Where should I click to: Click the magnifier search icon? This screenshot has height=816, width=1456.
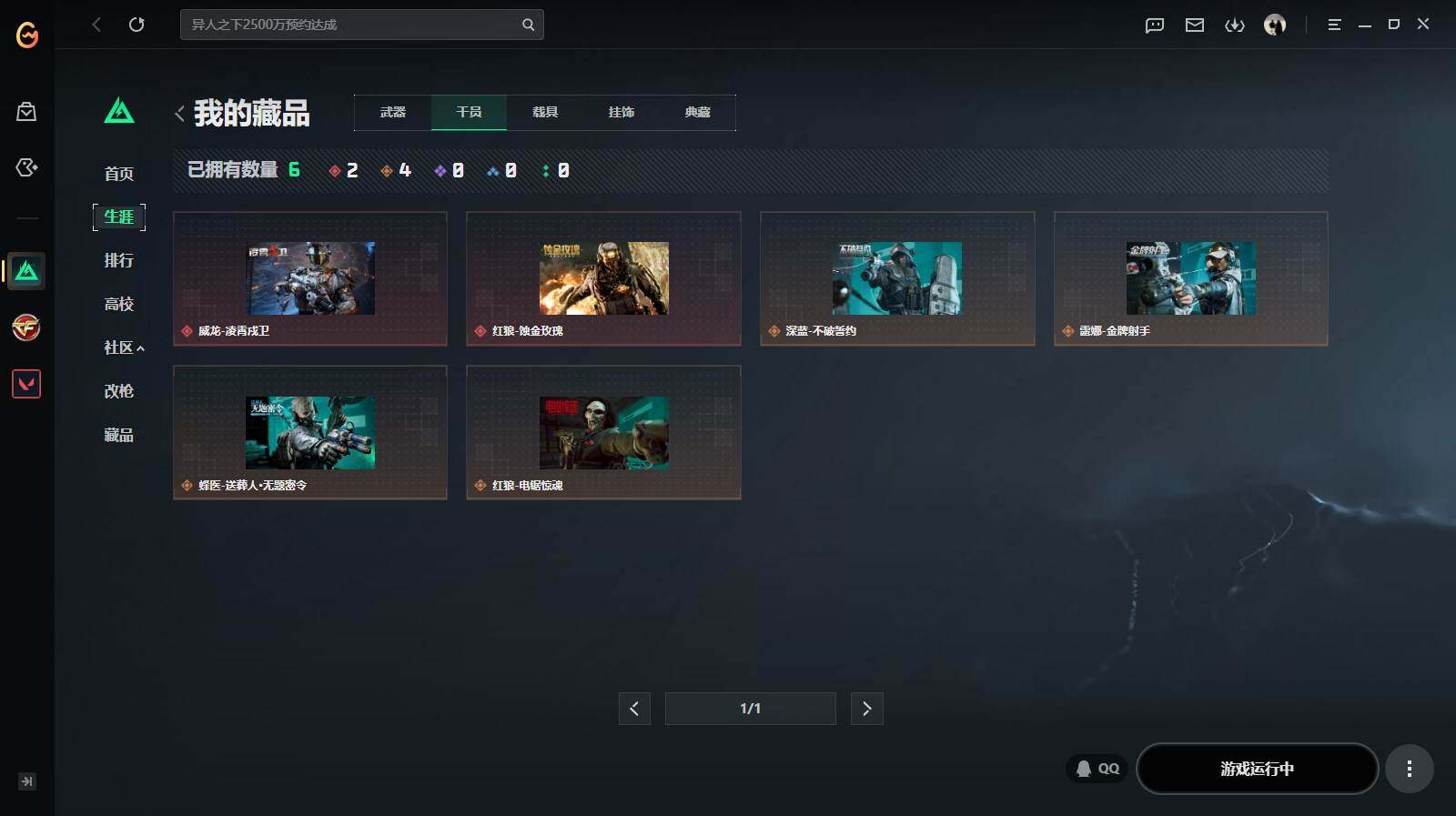coord(528,25)
